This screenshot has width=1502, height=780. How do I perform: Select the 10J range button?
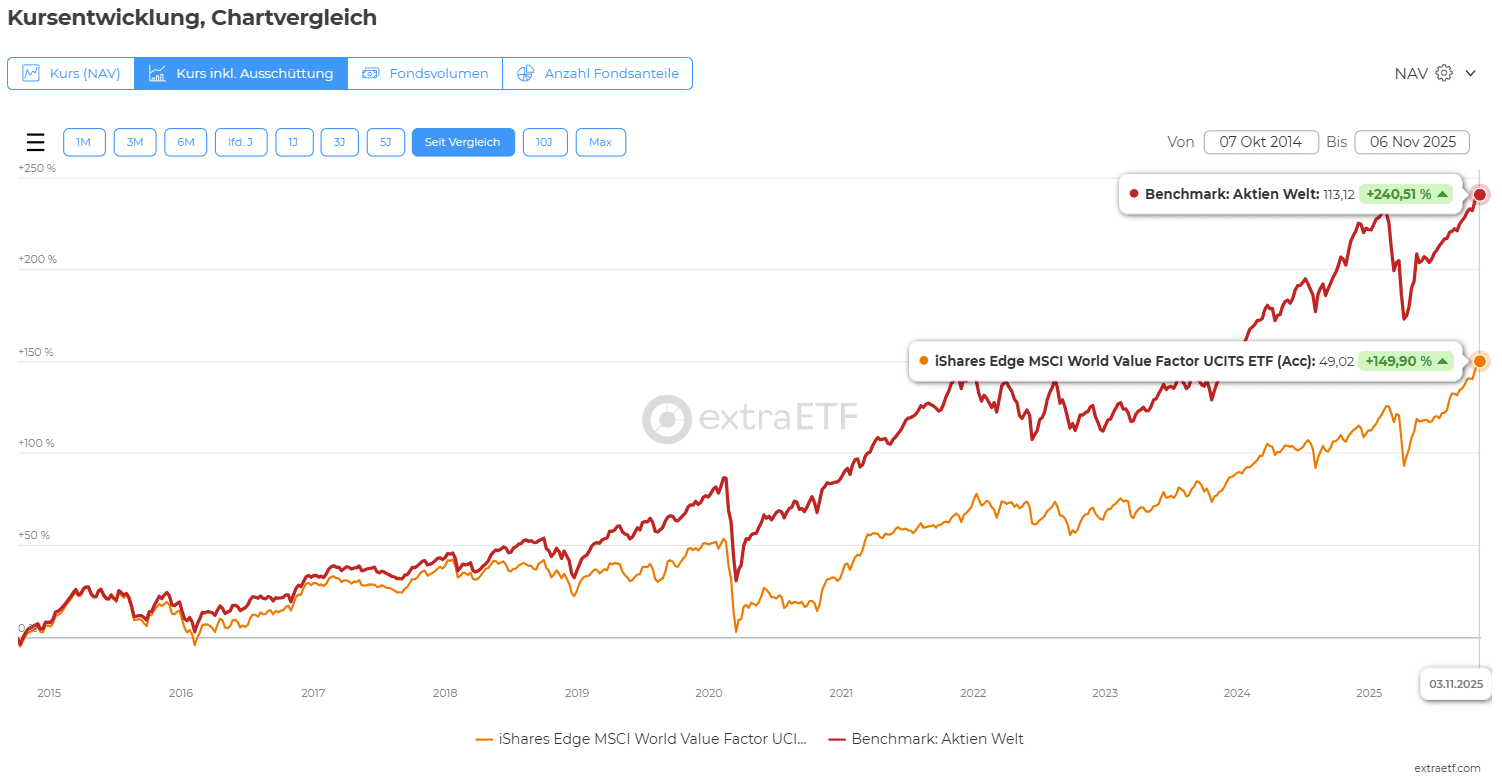point(544,142)
